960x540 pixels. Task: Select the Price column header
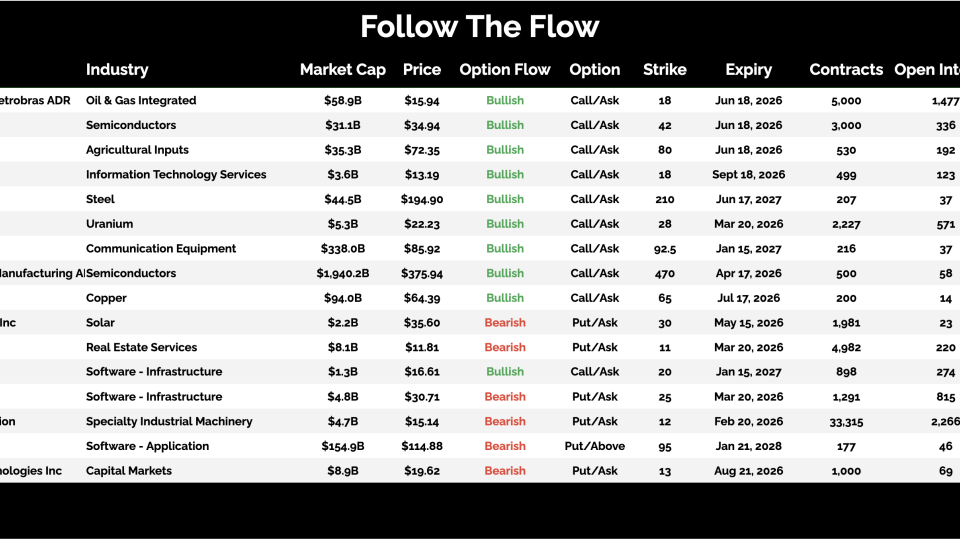422,70
